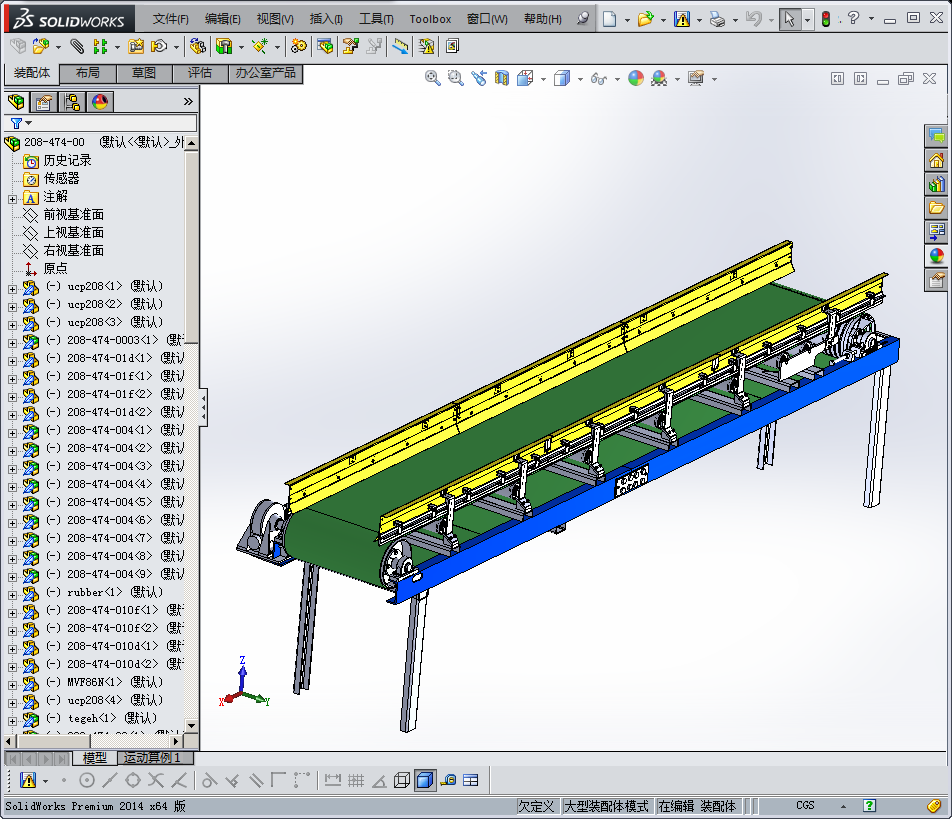Open the Appearances color sphere in task pane
952x819 pixels.
point(937,255)
